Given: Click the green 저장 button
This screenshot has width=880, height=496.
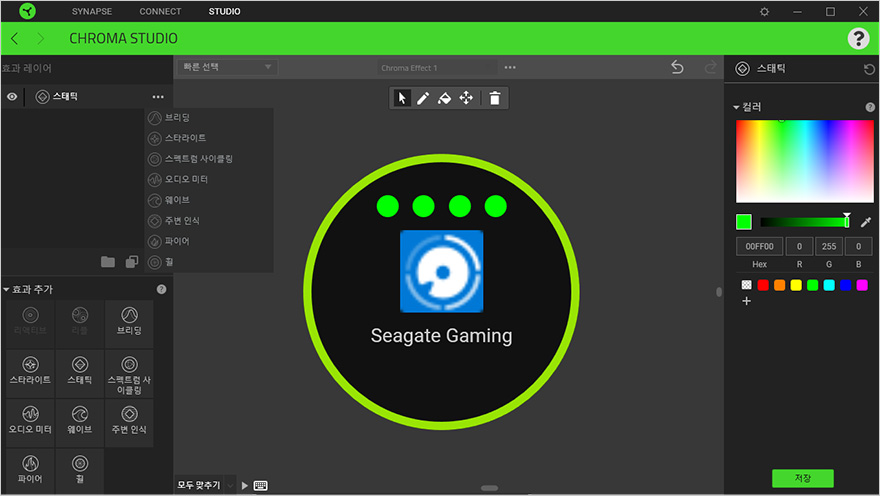Looking at the screenshot, I should click(x=803, y=478).
